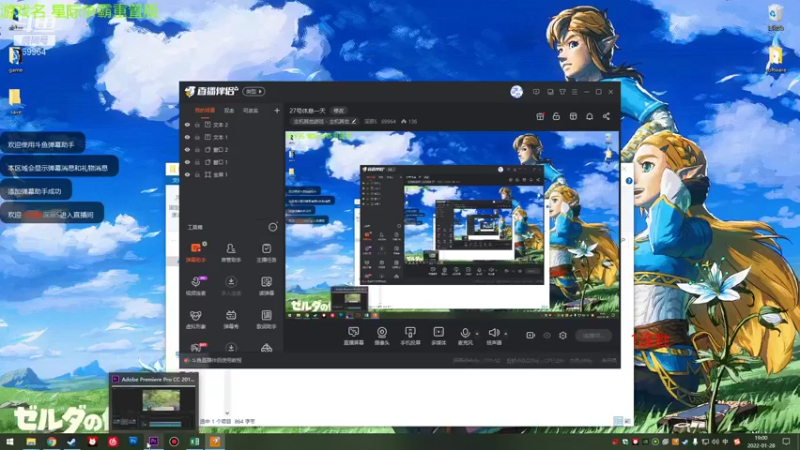Open the 斗鱼直播伴侣使用教程 tutorial link

pyautogui.click(x=216, y=360)
